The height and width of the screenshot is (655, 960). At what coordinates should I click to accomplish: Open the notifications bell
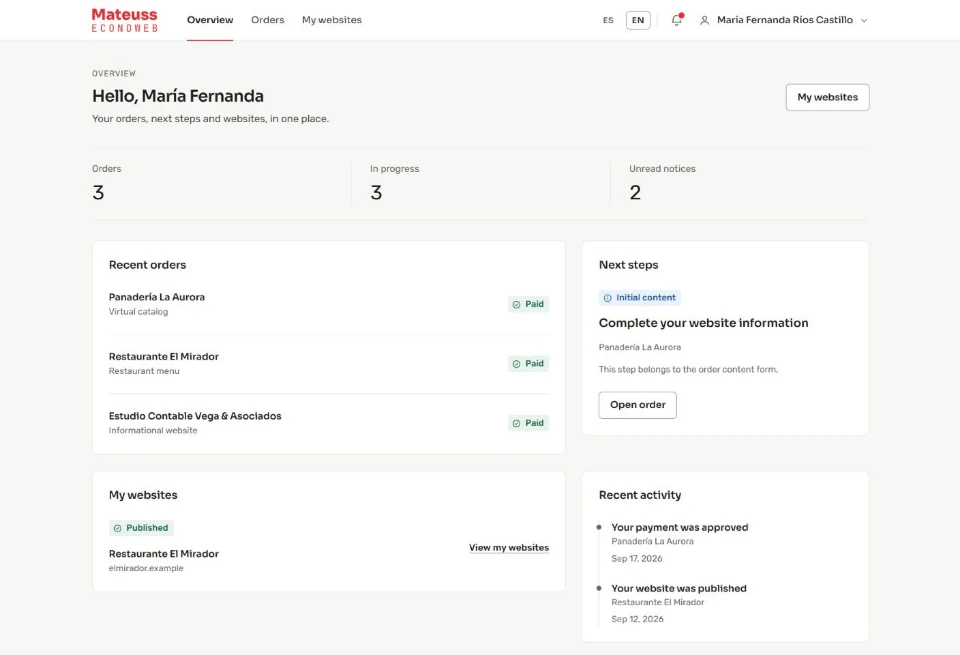[x=677, y=20]
